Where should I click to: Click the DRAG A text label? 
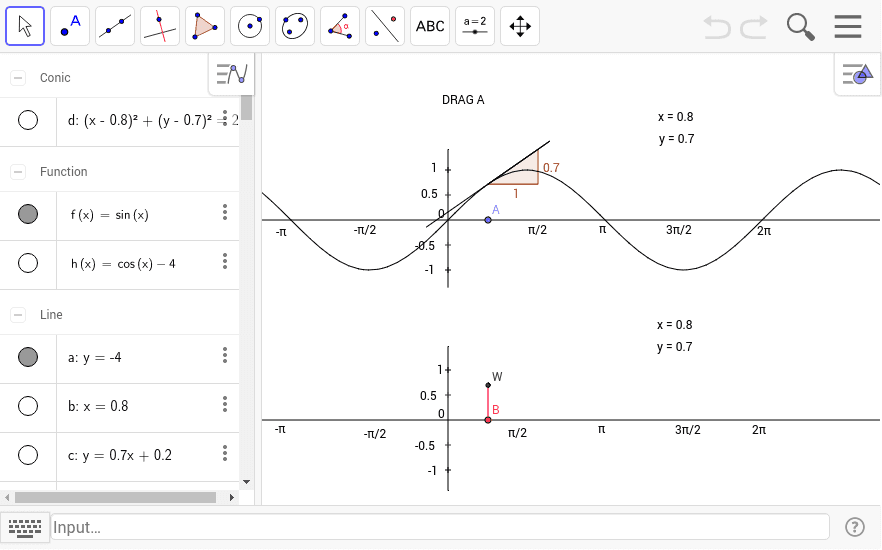pos(463,100)
